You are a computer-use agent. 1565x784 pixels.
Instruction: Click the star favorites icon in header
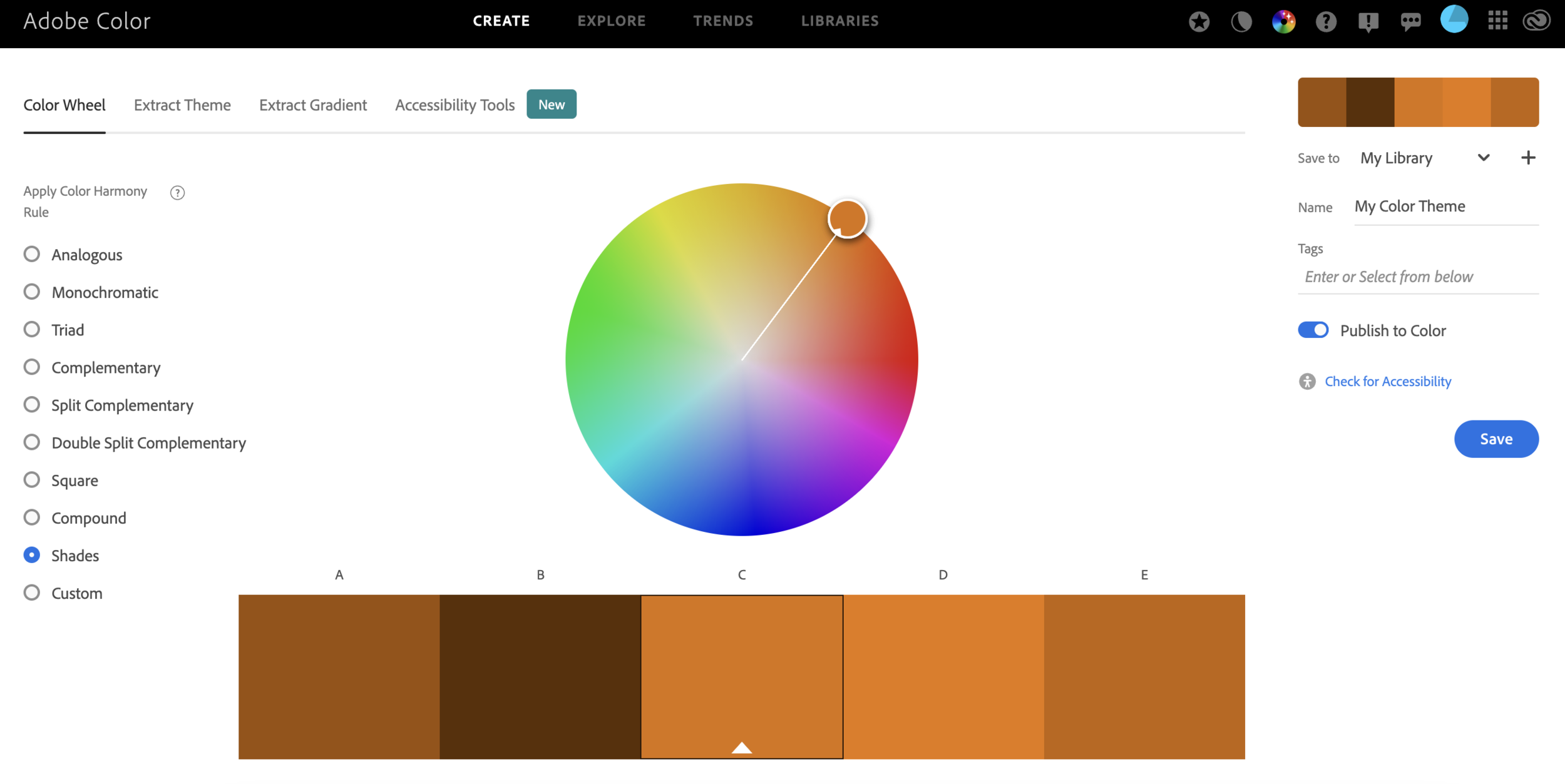click(1199, 22)
